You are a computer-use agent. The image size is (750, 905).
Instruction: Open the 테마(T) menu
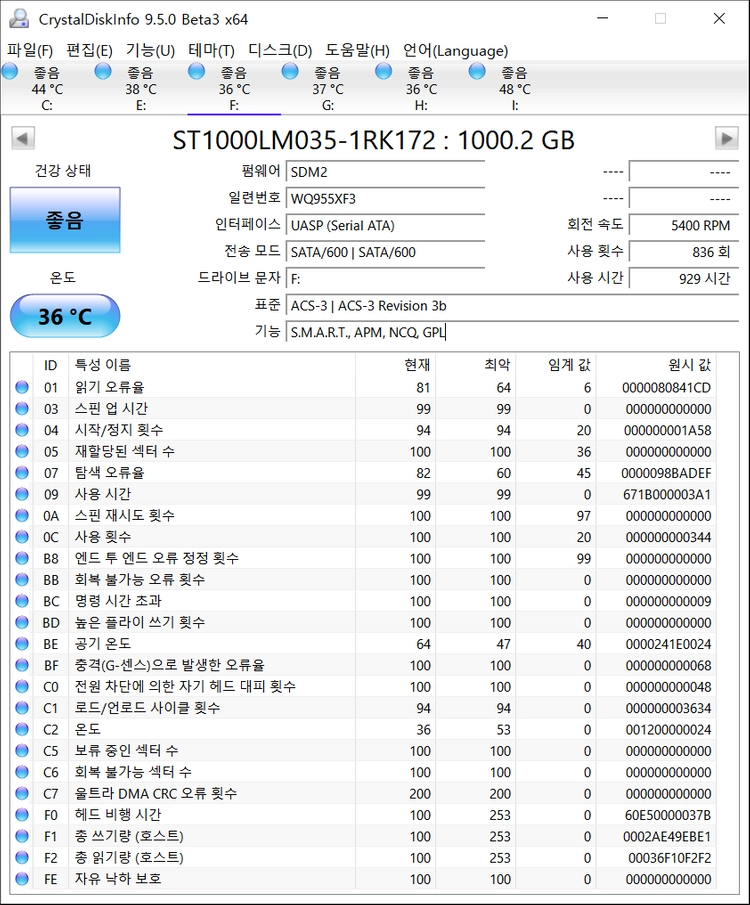[x=211, y=51]
